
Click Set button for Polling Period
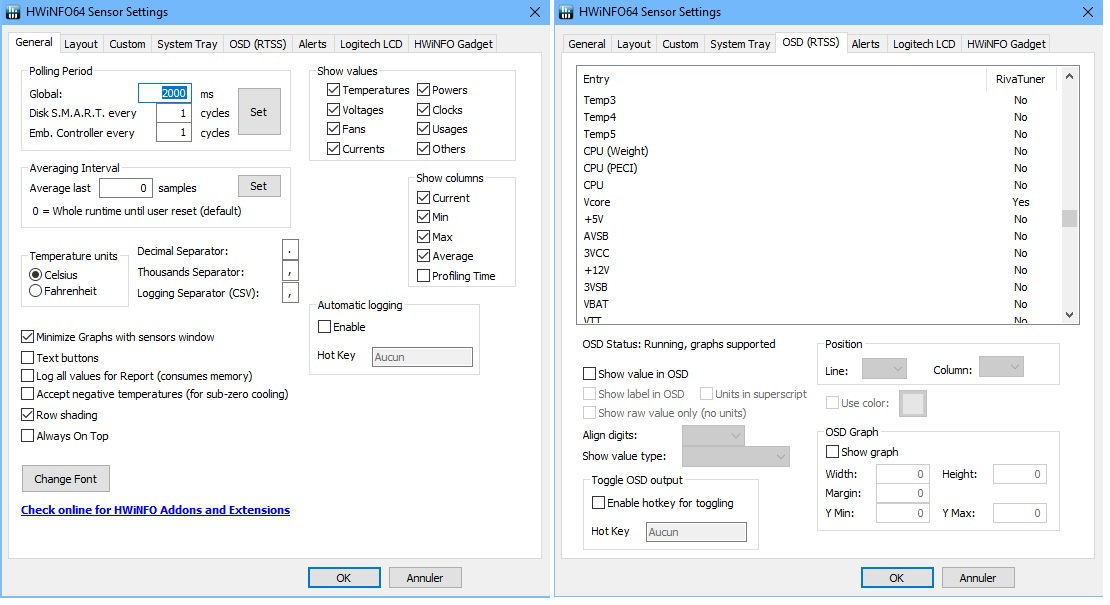click(x=259, y=112)
